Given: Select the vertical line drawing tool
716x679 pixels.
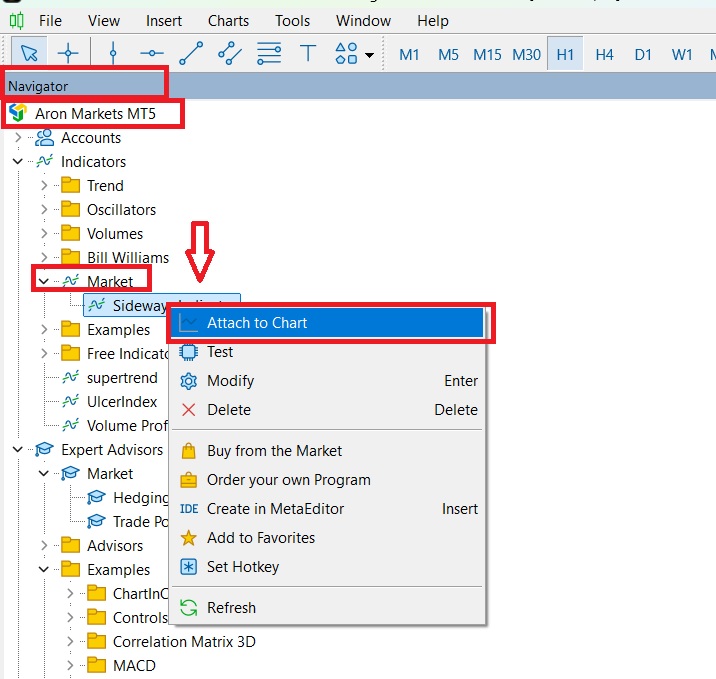Looking at the screenshot, I should pyautogui.click(x=112, y=54).
